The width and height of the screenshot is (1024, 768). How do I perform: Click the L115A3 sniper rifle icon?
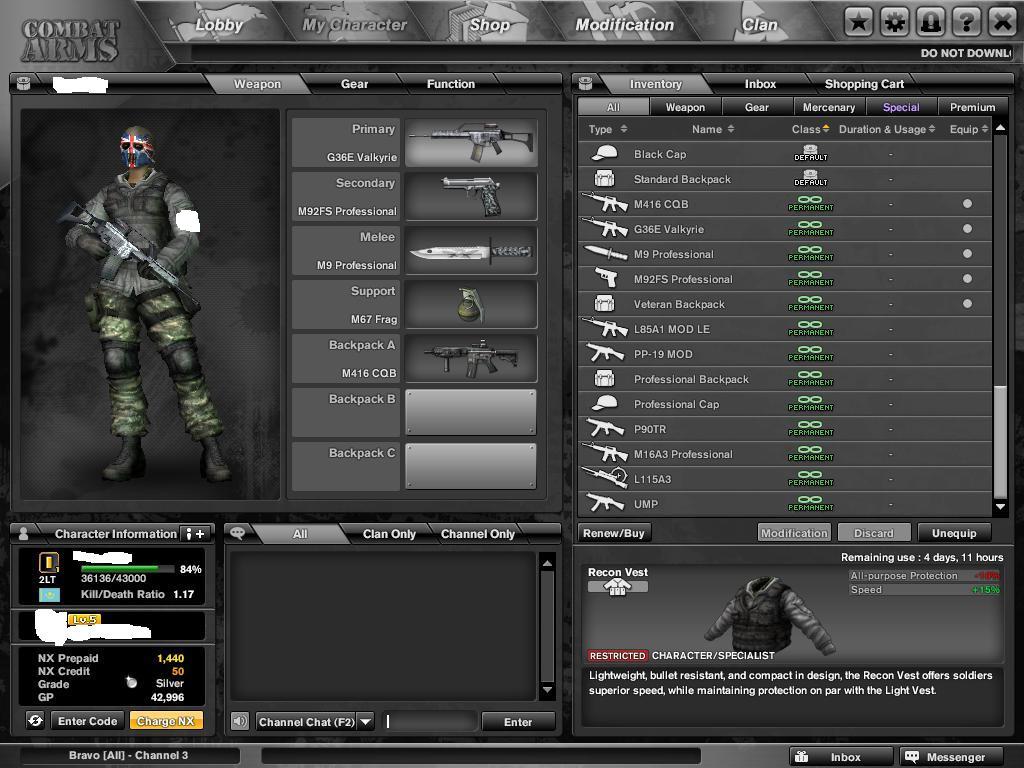pos(605,478)
